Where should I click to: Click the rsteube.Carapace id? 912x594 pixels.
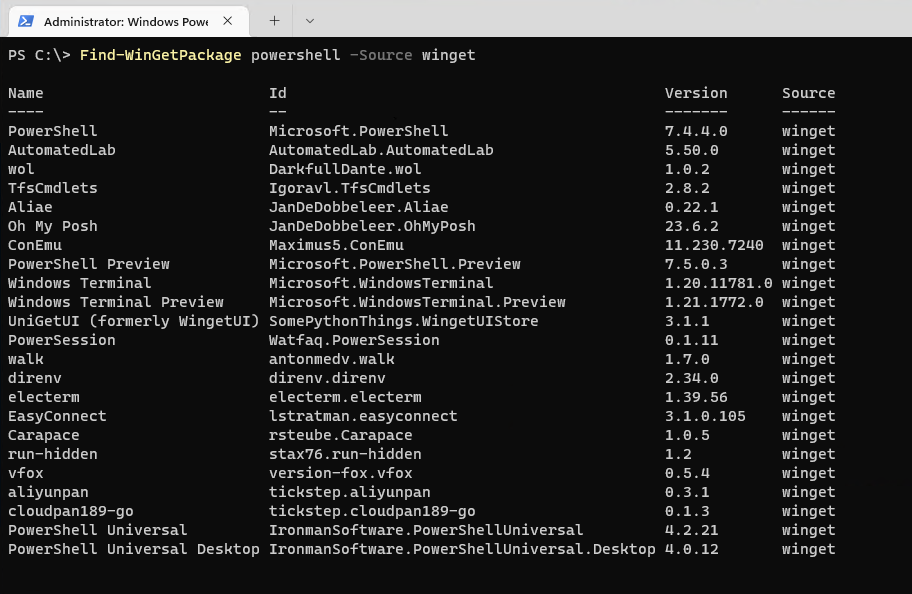tap(340, 435)
